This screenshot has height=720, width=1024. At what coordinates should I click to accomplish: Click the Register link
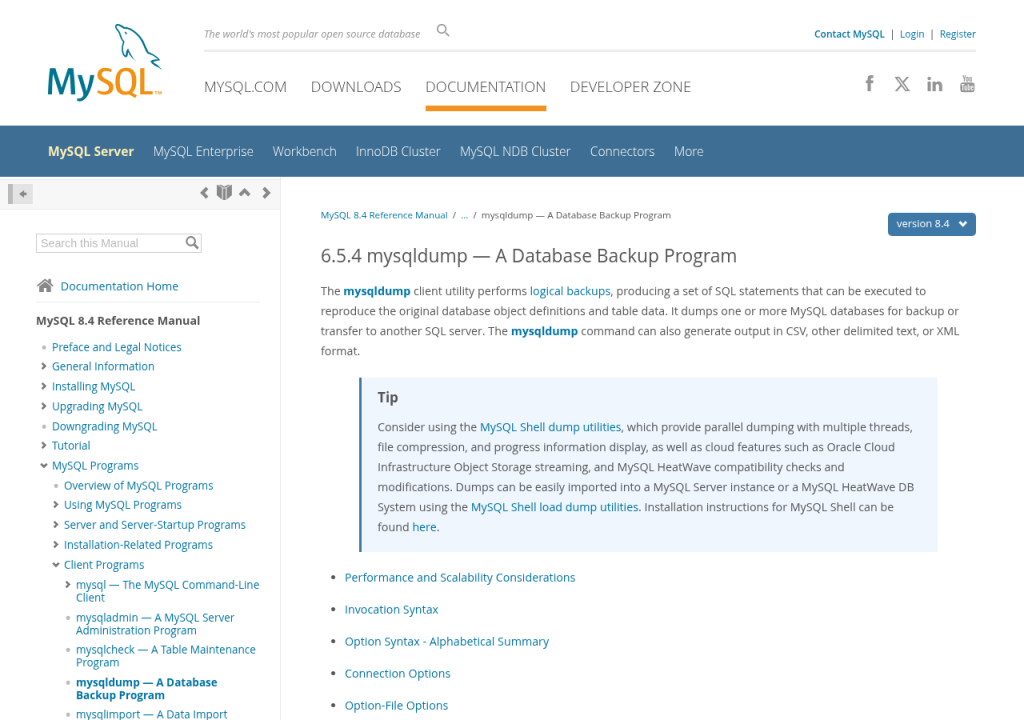[x=957, y=34]
